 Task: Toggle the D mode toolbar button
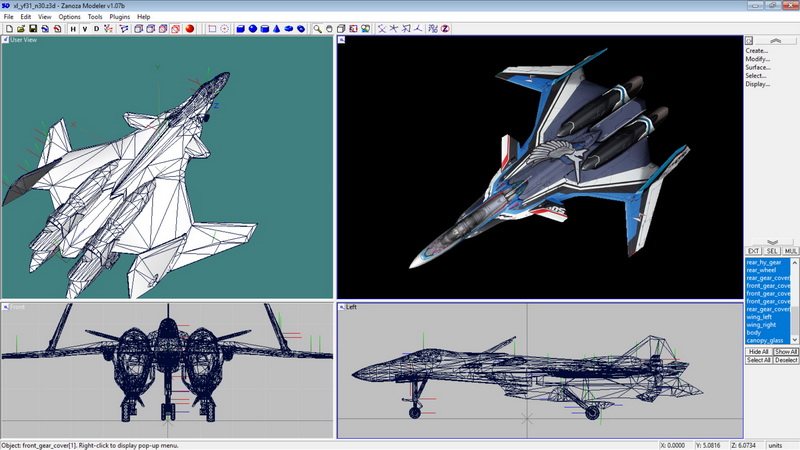96,29
